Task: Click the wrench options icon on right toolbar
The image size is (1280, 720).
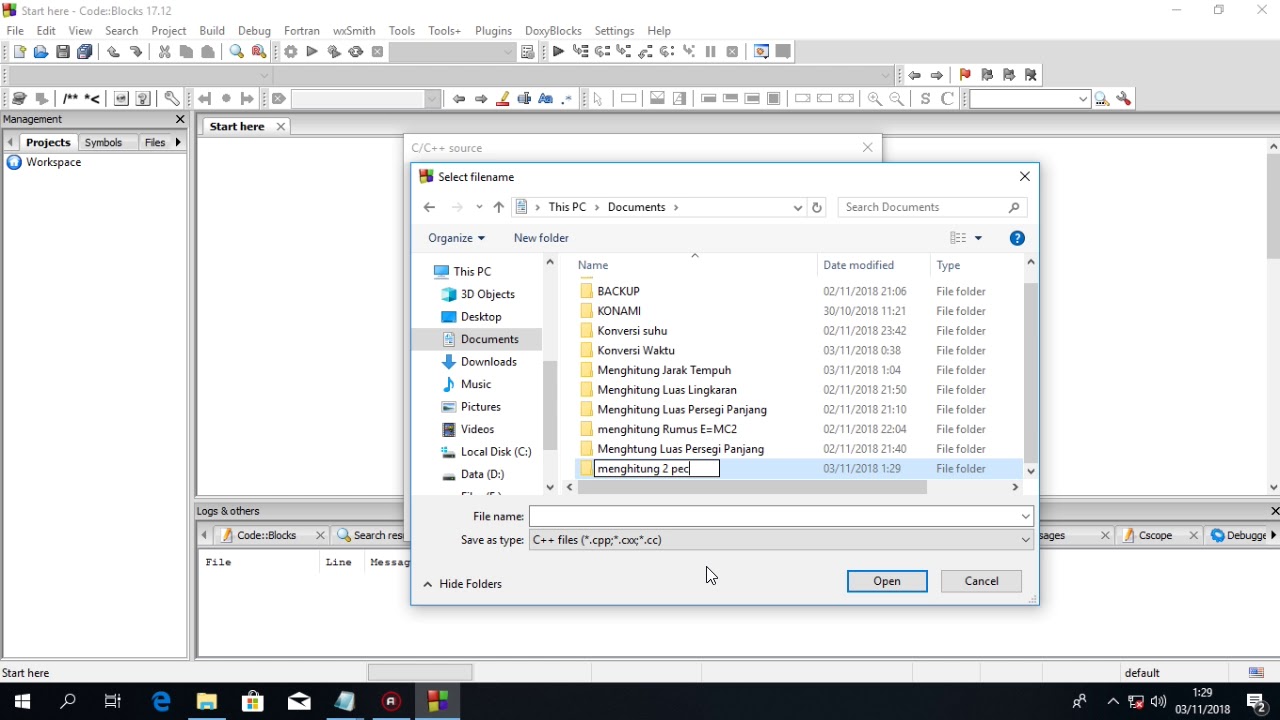Action: (x=1124, y=99)
